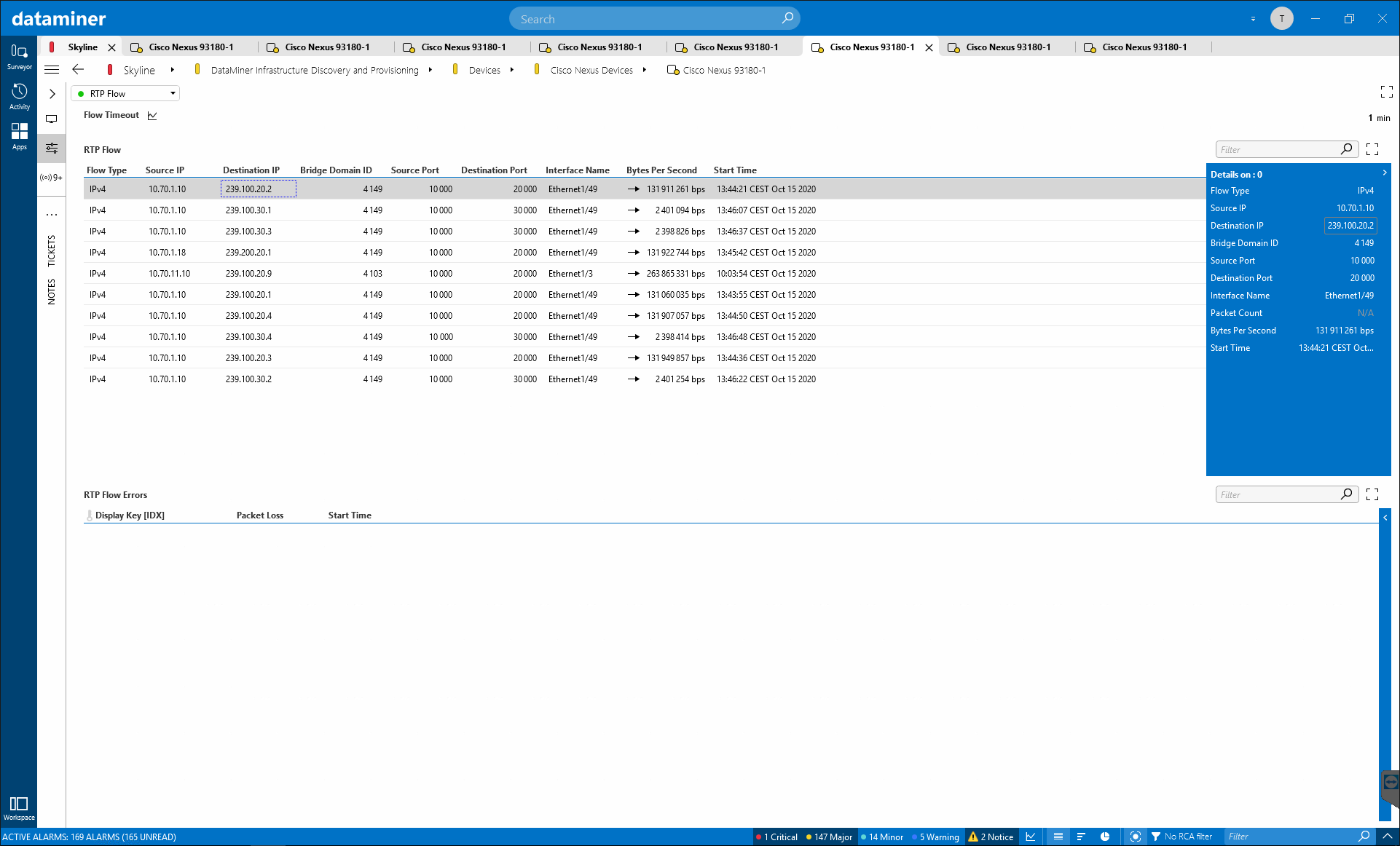Screen dimensions: 1400x846
Task: Open the alarm pie chart icon
Action: coord(1105,837)
